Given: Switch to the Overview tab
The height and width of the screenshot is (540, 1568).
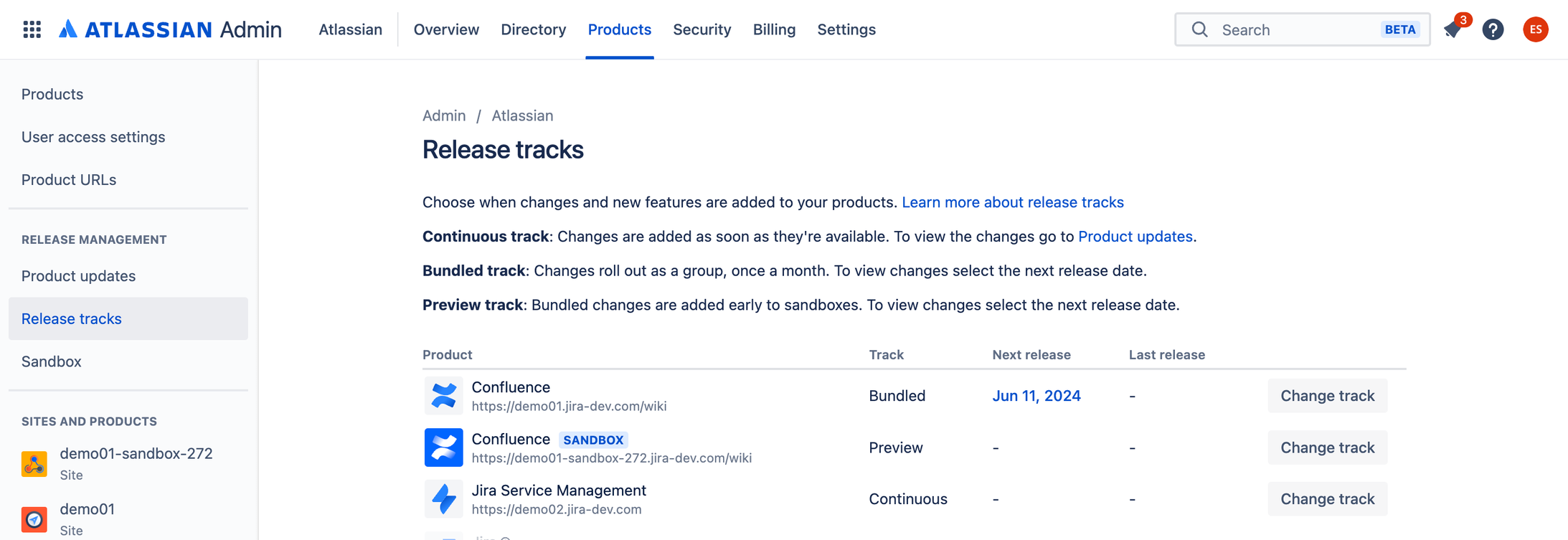Looking at the screenshot, I should pyautogui.click(x=446, y=29).
